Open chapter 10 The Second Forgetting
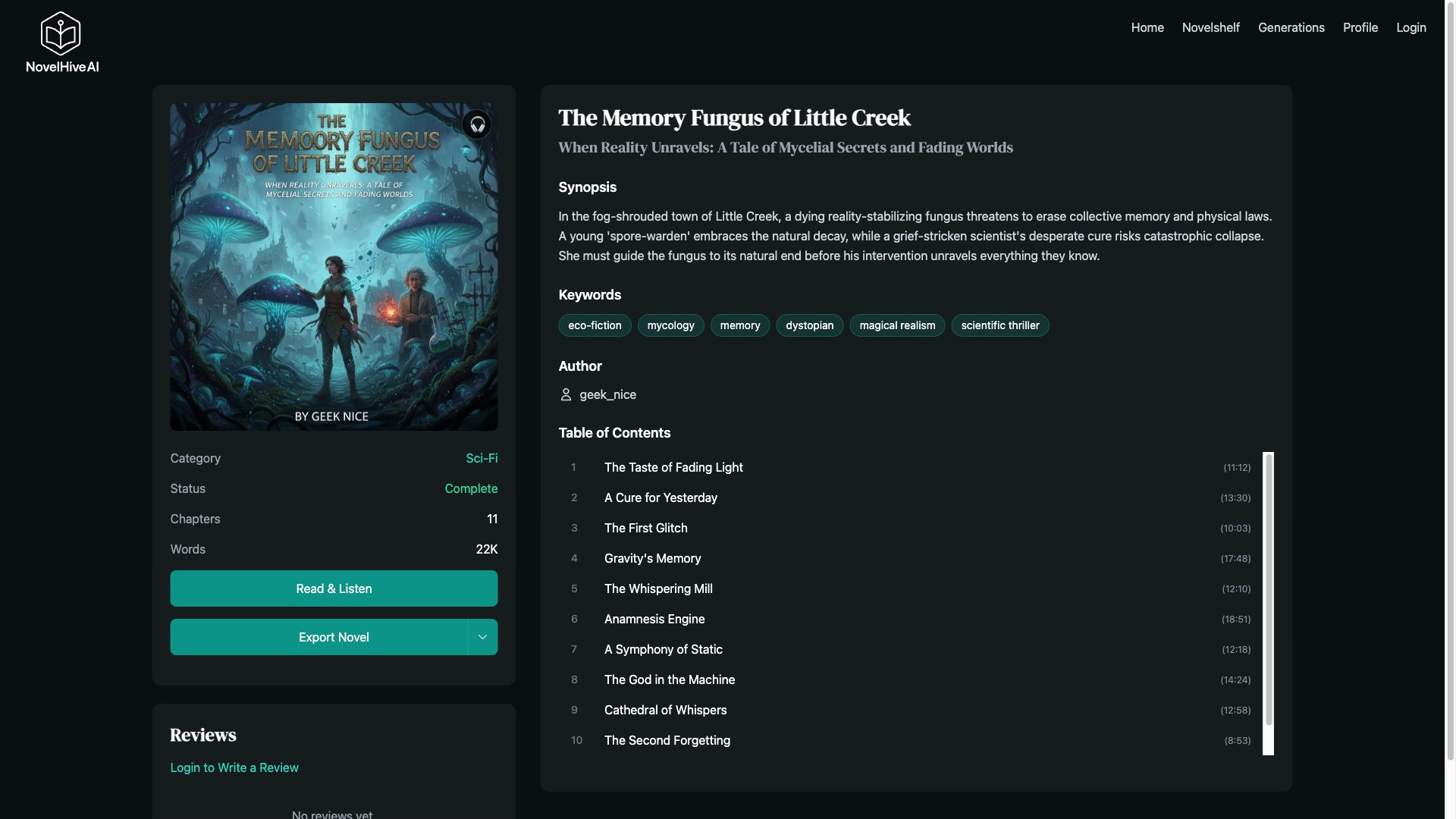This screenshot has height=819, width=1456. pos(667,740)
